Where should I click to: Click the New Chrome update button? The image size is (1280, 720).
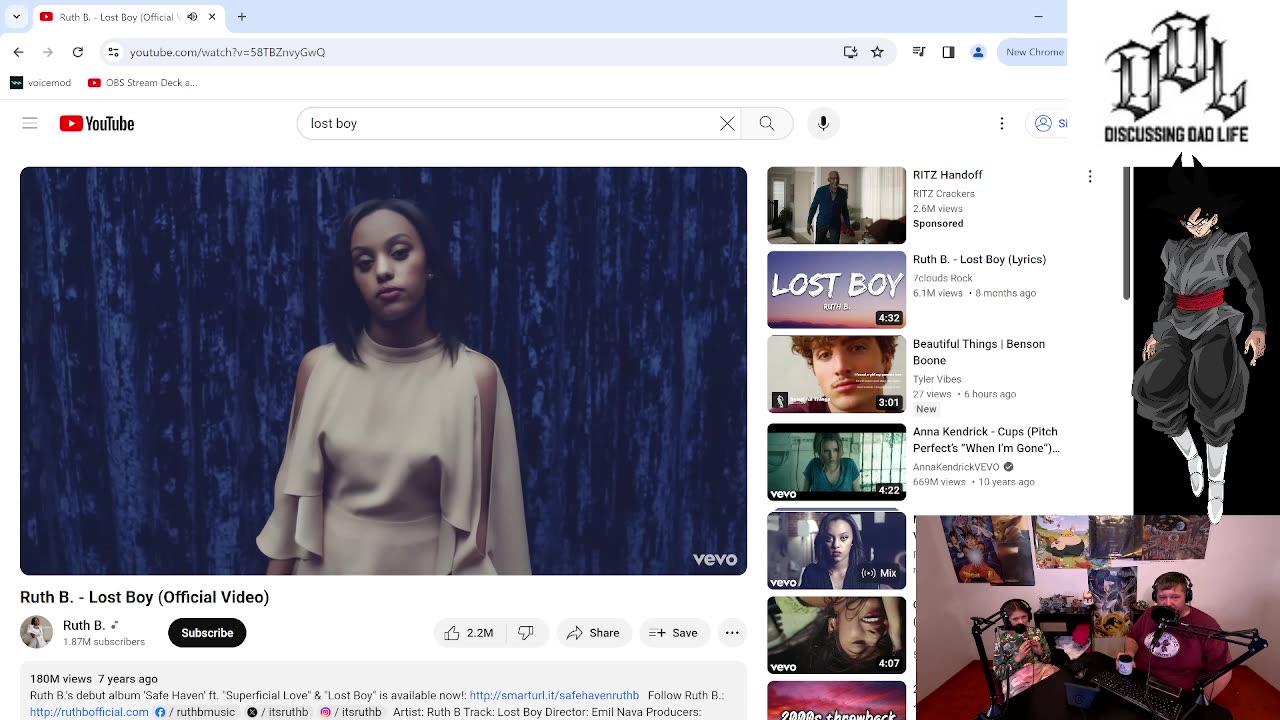[x=1033, y=52]
